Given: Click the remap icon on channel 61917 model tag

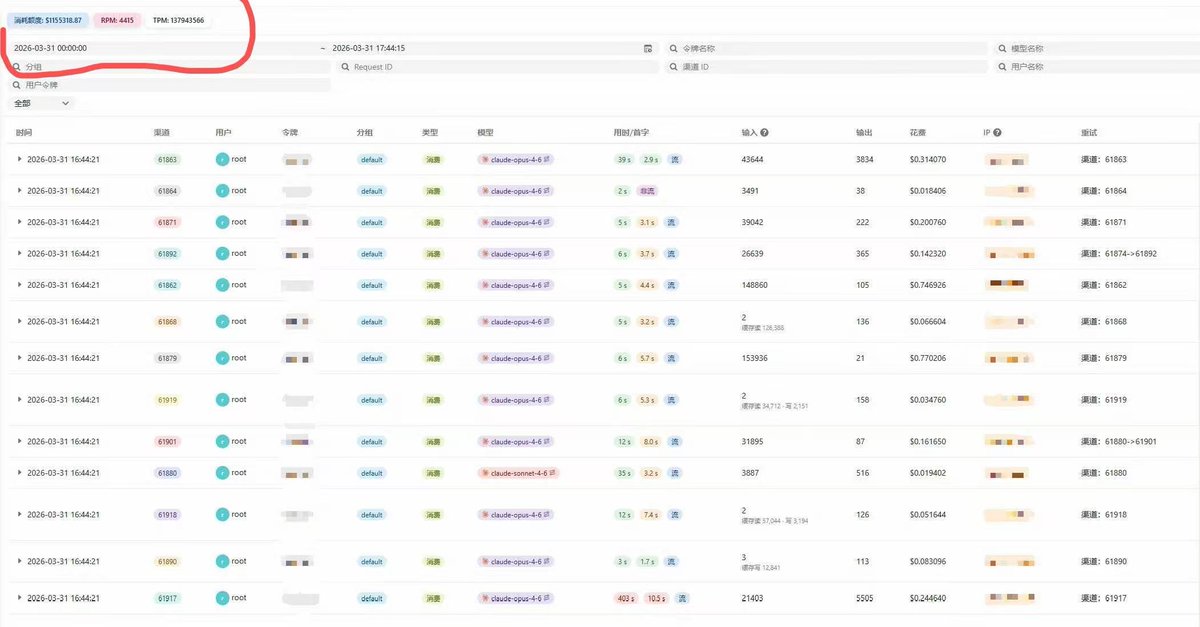Looking at the screenshot, I should click(547, 598).
